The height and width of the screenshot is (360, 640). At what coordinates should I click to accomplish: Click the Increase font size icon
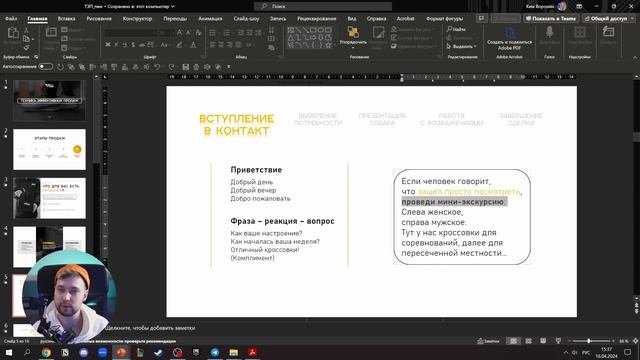(x=180, y=33)
